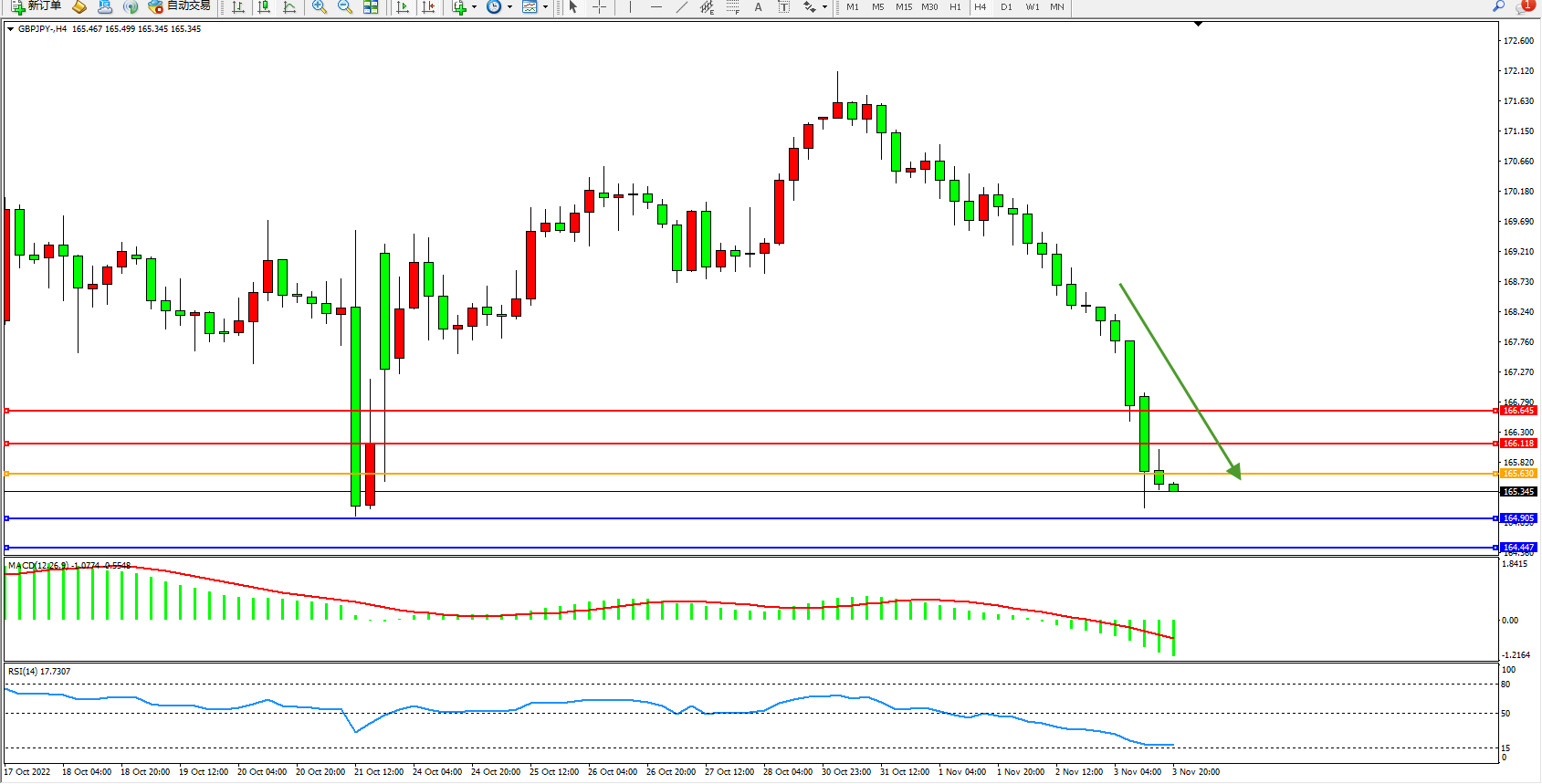The image size is (1542, 784).
Task: Open the chat notification with red badge
Action: pos(1524,7)
